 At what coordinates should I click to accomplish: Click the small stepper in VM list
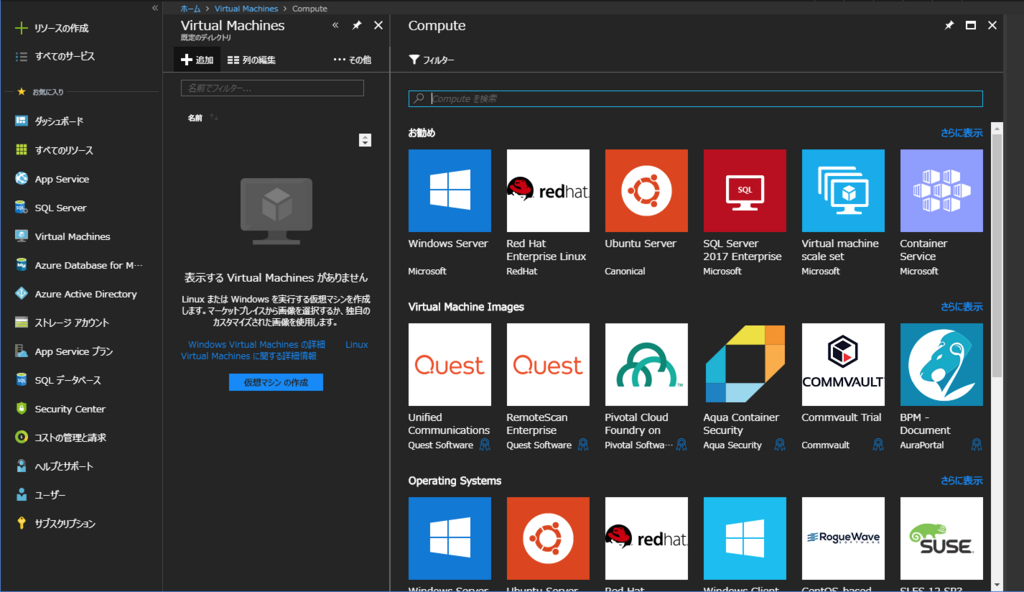click(365, 140)
